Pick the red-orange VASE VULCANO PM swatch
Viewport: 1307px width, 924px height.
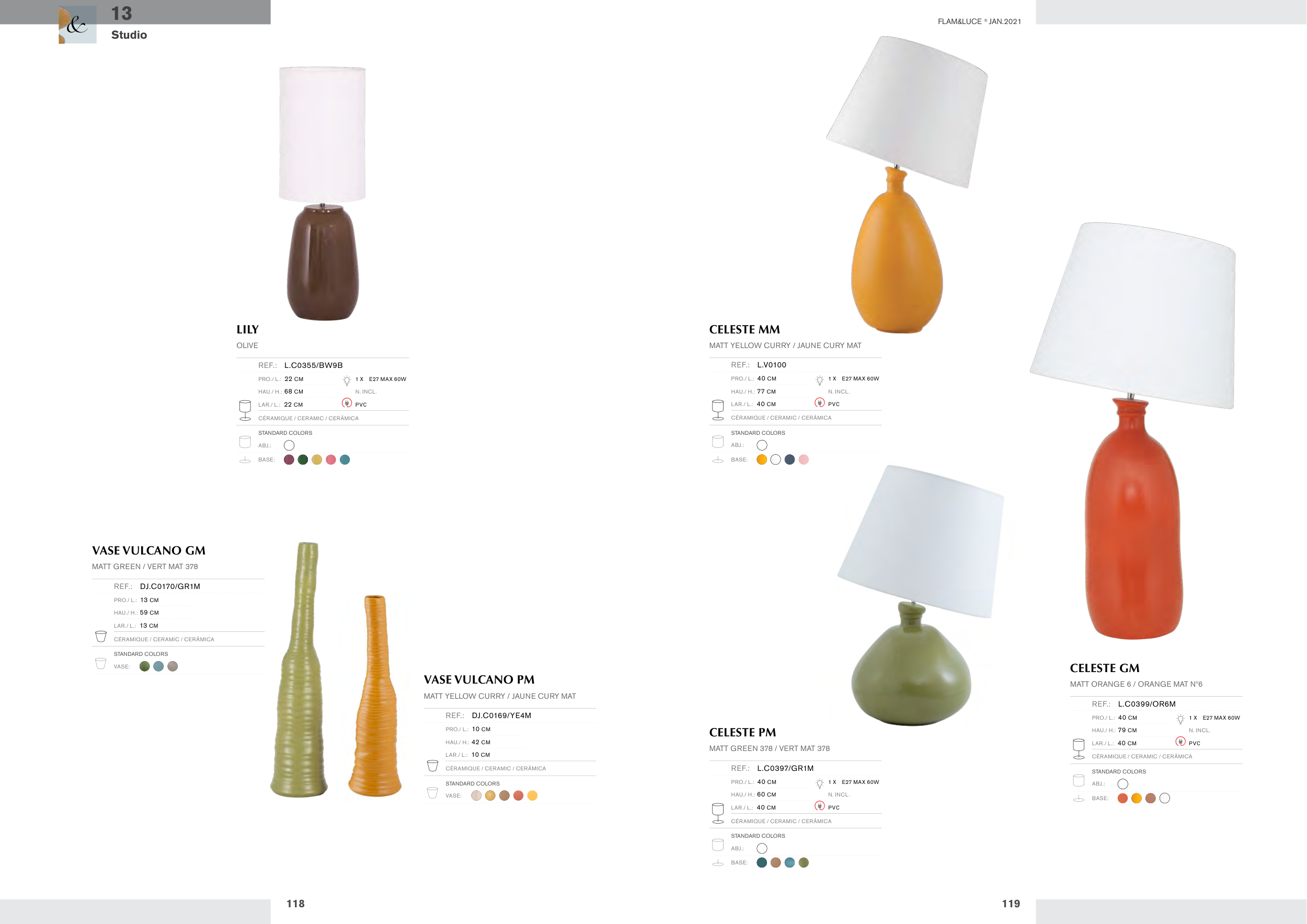pos(518,795)
